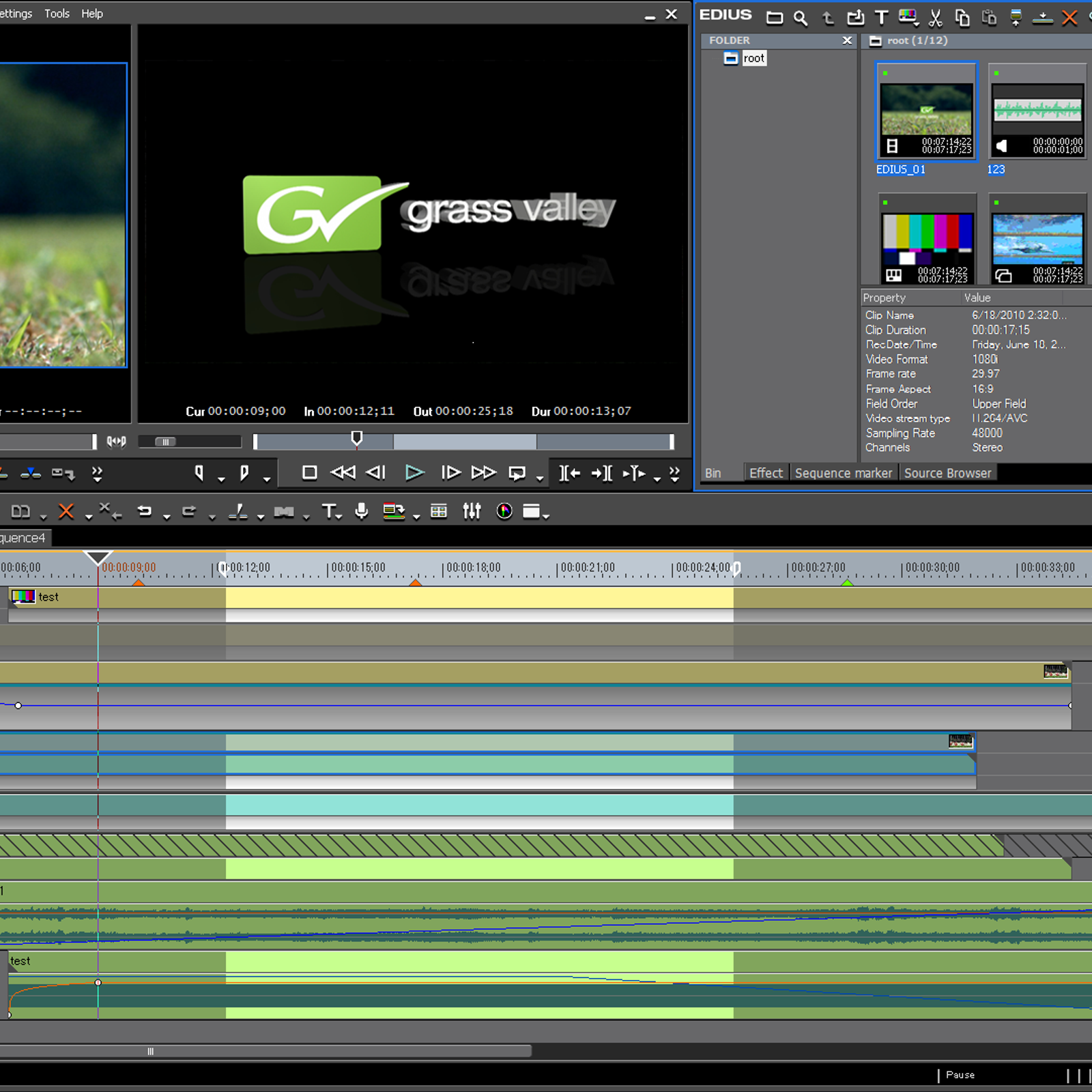
Task: Select the 123 audio clip thumbnail
Action: click(1037, 112)
